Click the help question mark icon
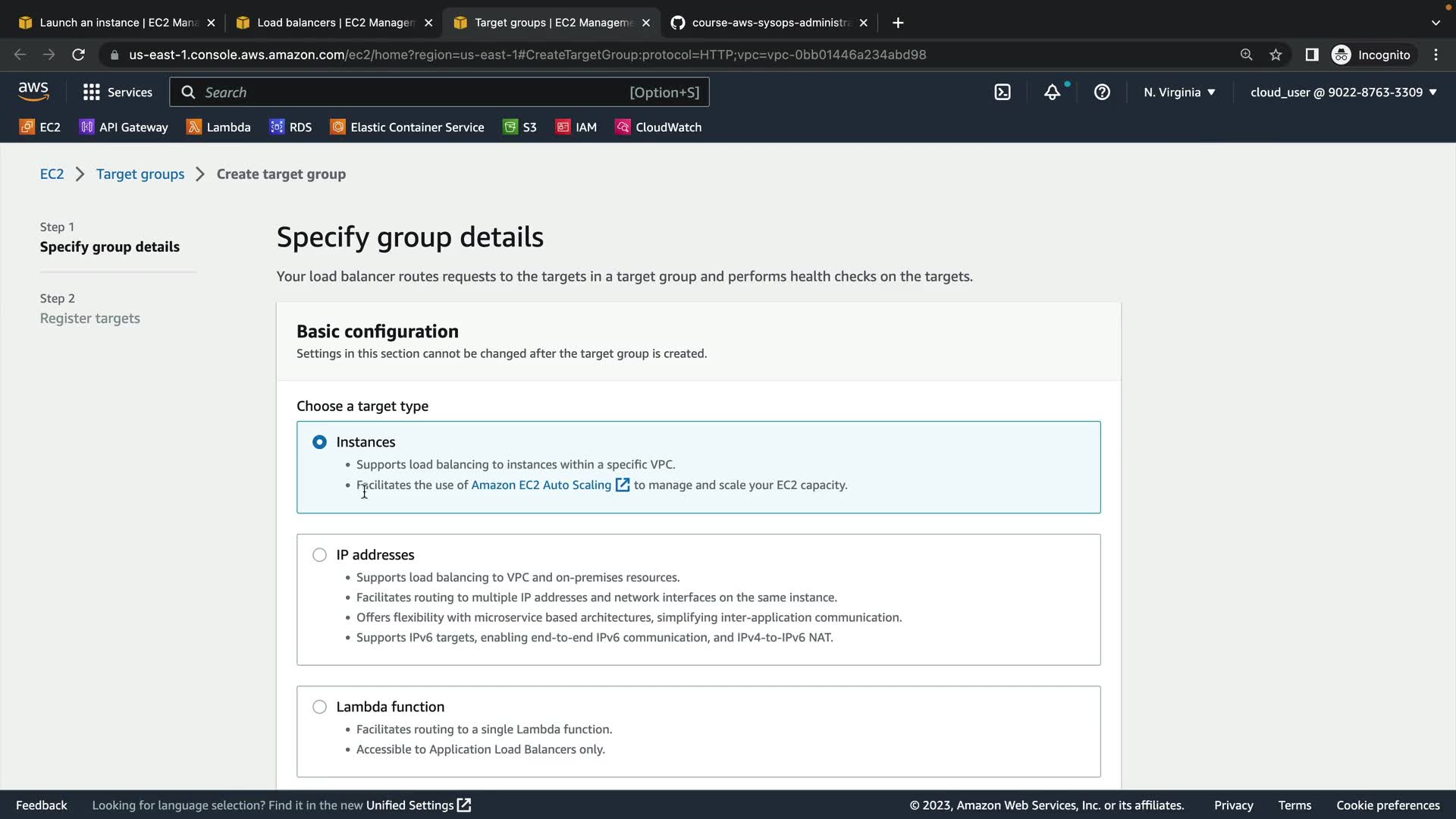Screen dimensions: 1456x819 coord(1102,93)
